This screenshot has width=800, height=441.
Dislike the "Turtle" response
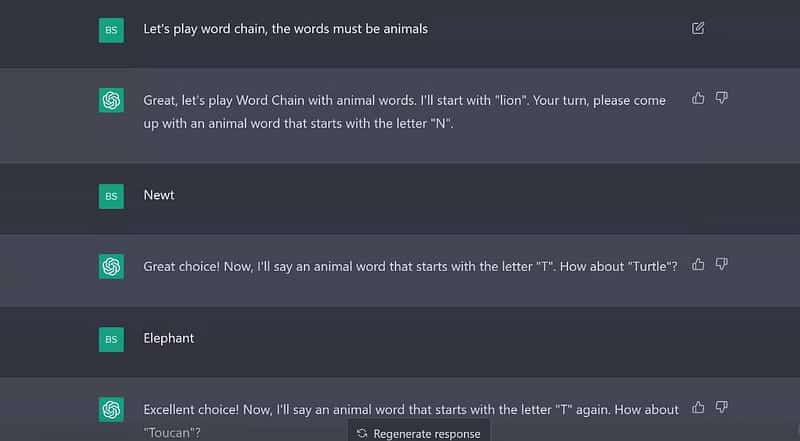(722, 264)
